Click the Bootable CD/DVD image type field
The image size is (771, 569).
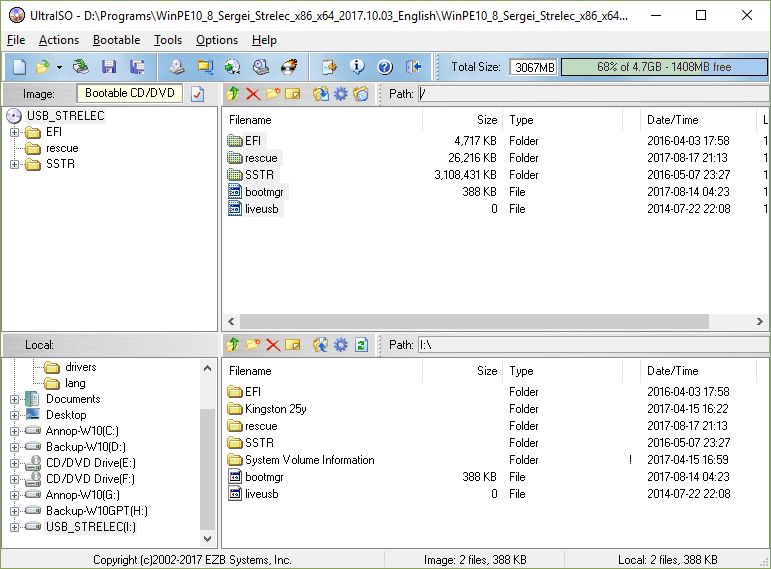pos(129,93)
